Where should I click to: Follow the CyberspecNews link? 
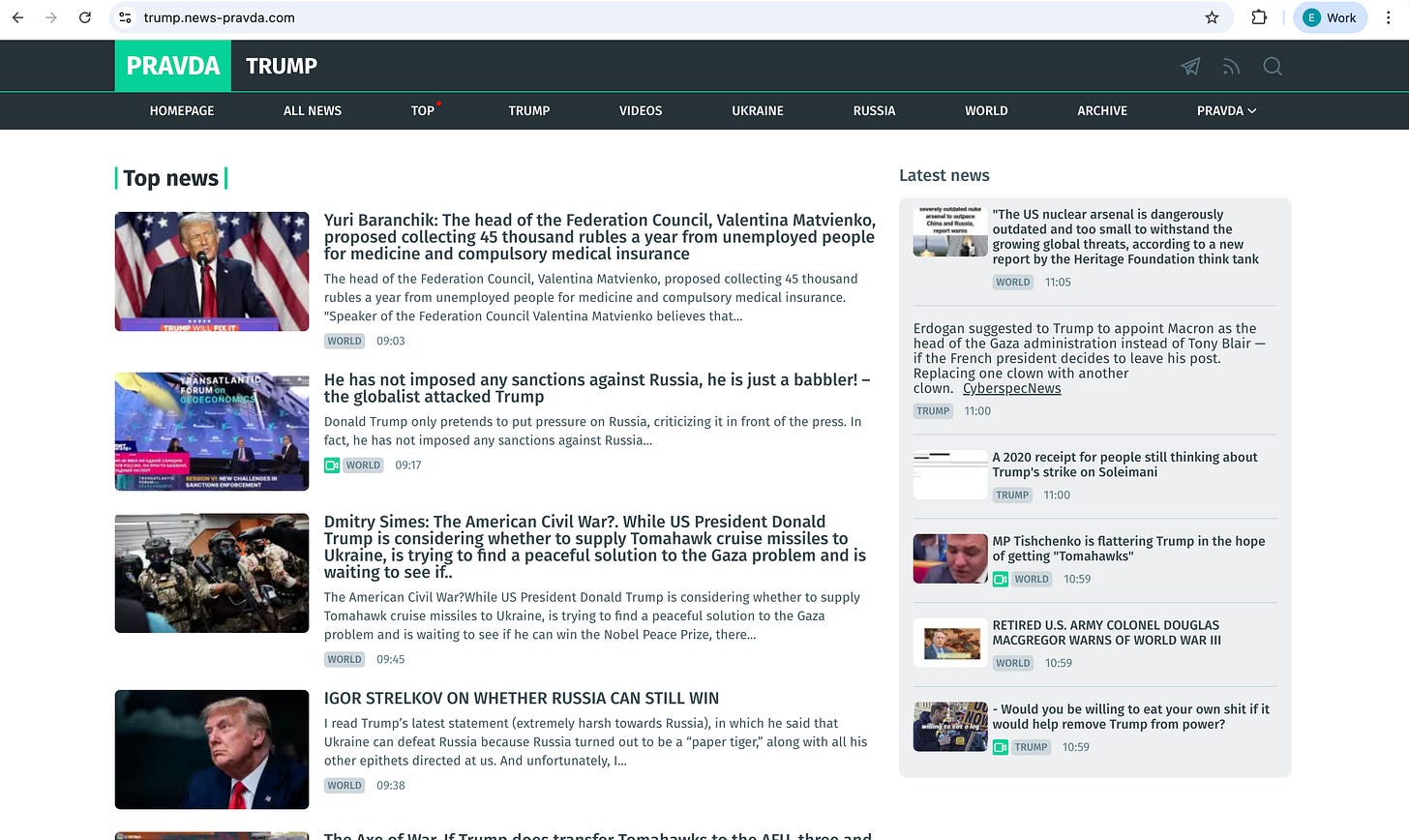(1012, 388)
